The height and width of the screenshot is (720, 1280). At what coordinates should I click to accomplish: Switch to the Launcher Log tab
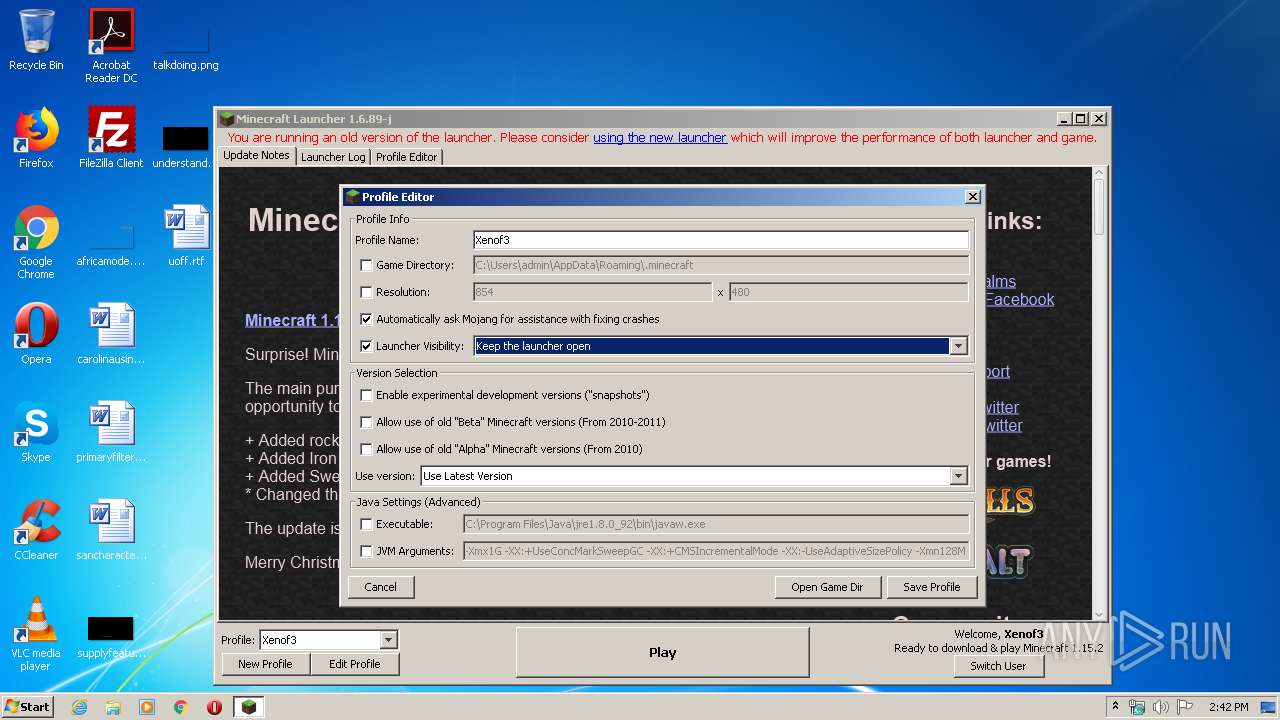point(333,157)
